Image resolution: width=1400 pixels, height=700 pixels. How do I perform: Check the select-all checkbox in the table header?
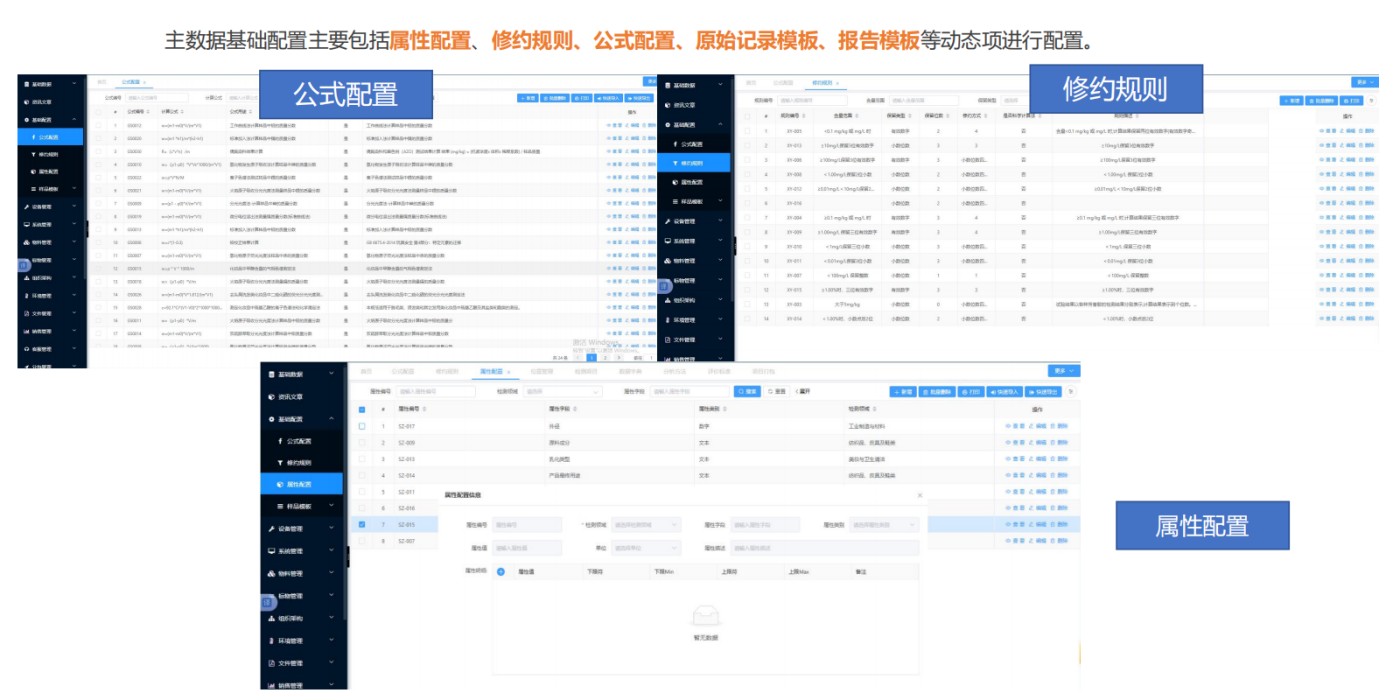pos(361,411)
